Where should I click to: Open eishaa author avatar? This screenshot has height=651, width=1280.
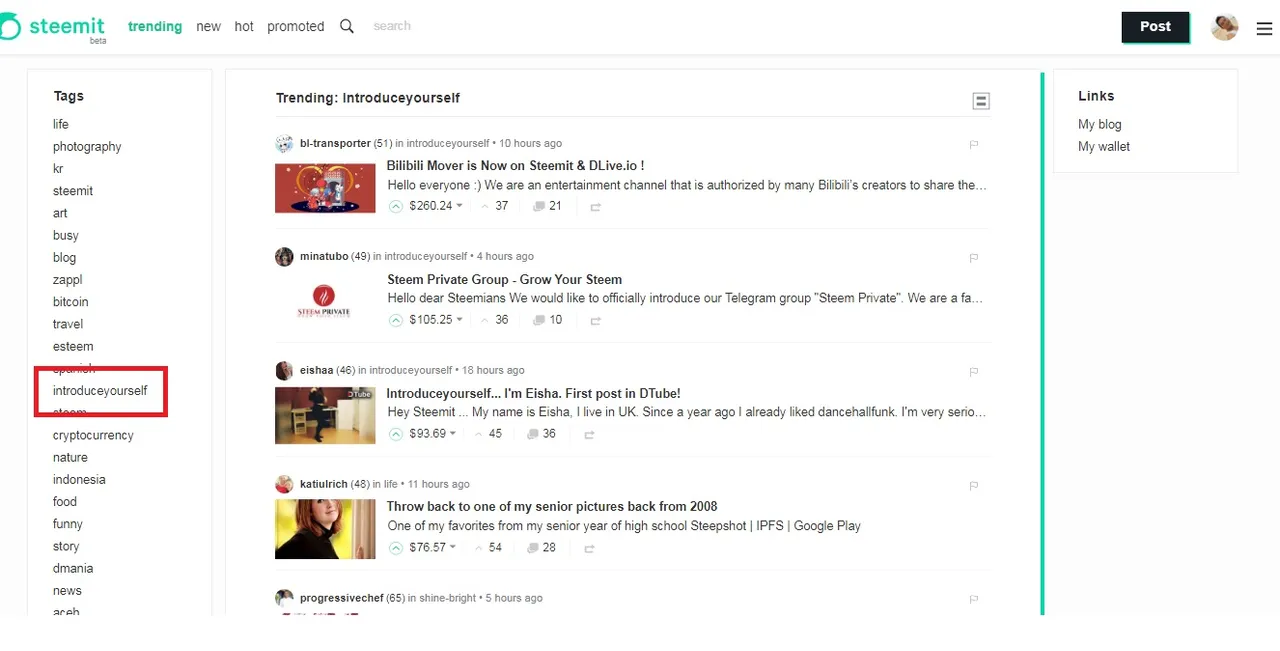pyautogui.click(x=284, y=371)
